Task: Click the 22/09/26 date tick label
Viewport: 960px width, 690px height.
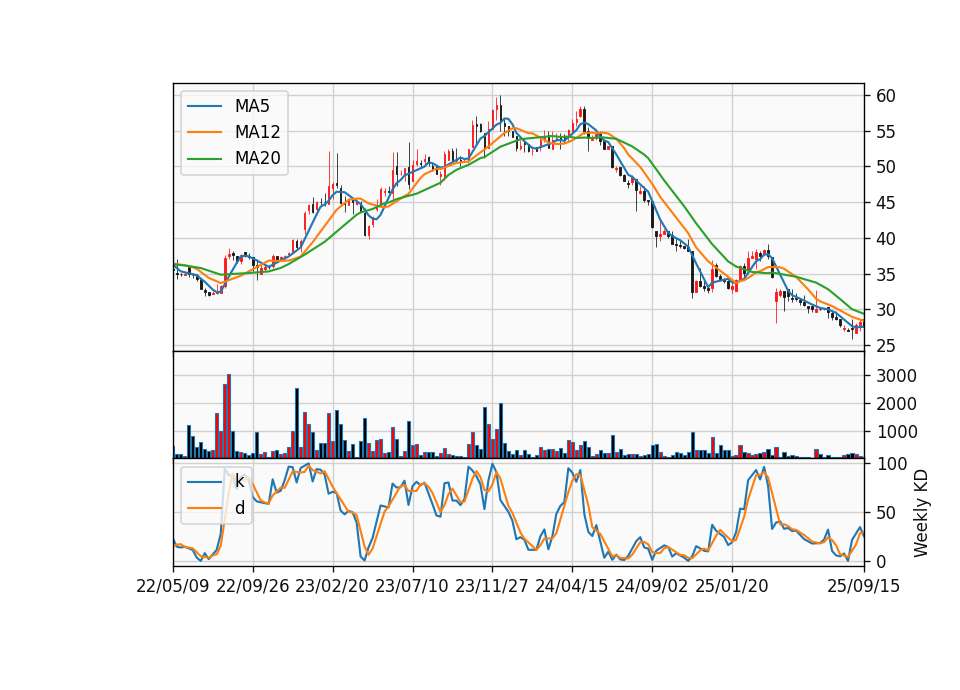Action: (x=253, y=586)
